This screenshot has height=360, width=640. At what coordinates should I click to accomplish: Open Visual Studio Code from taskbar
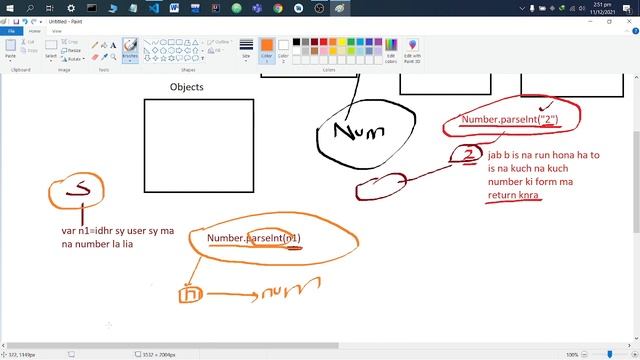tap(154, 8)
